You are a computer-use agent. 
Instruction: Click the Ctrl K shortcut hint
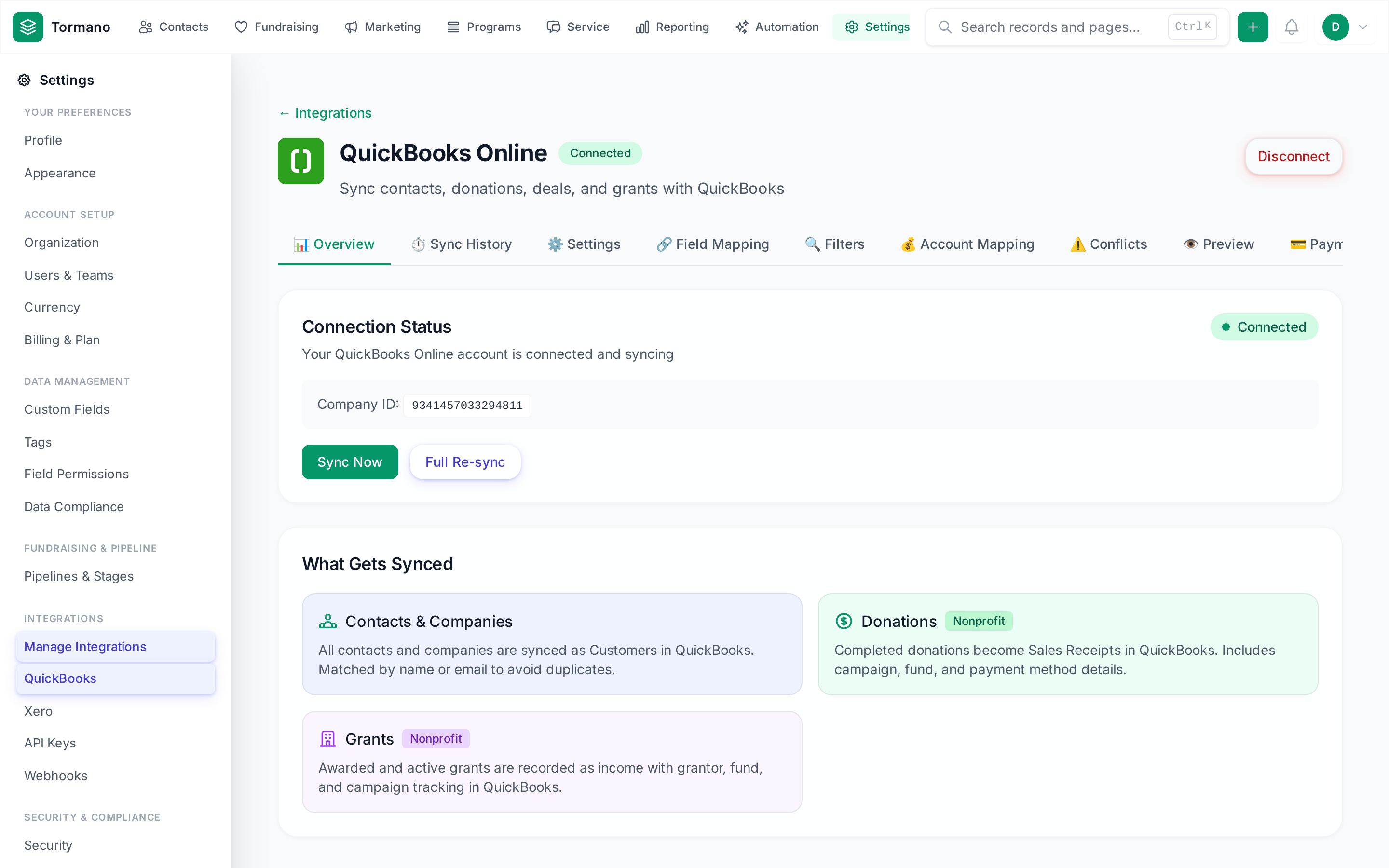tap(1192, 27)
